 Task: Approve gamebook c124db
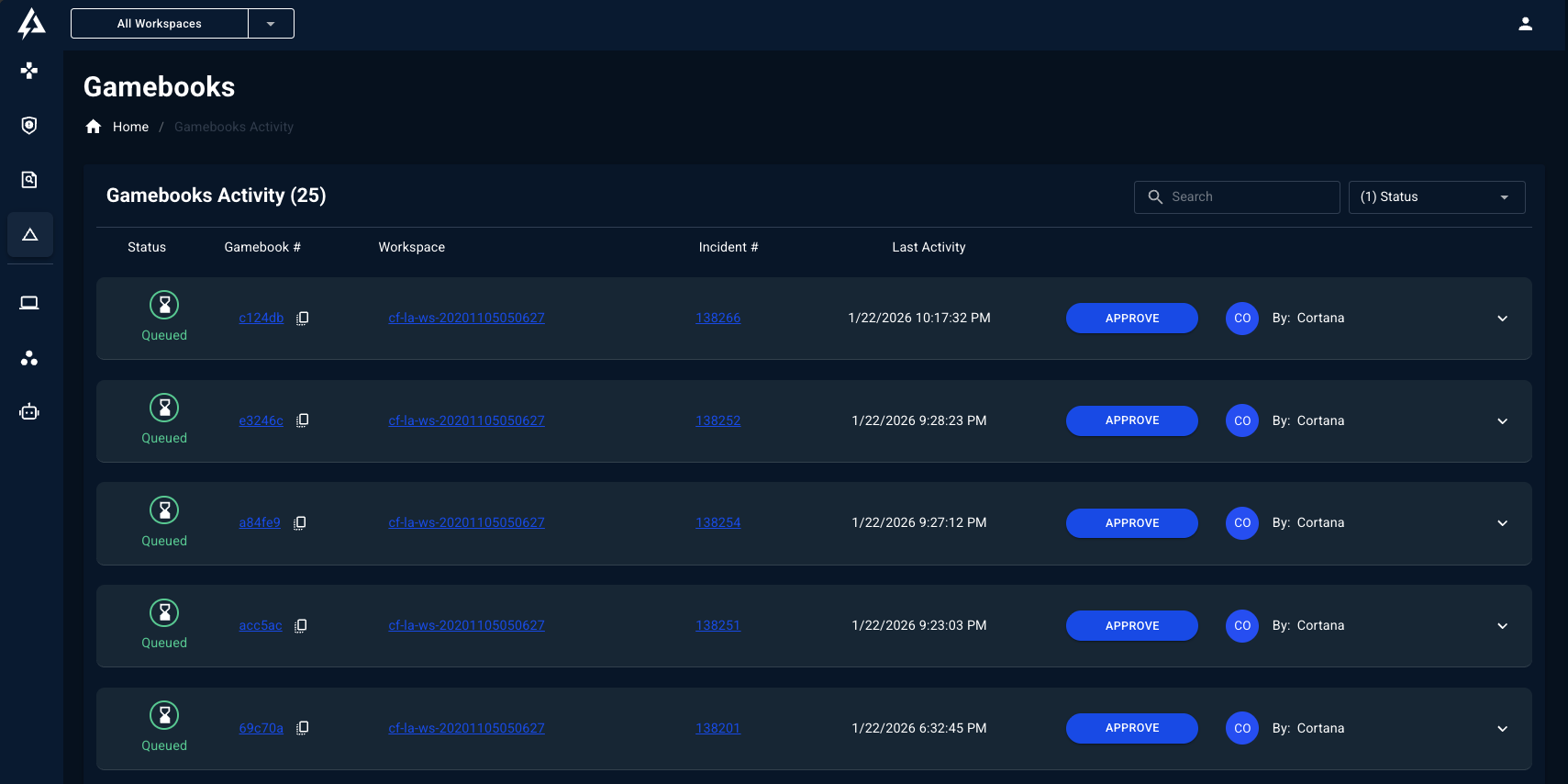(1132, 319)
